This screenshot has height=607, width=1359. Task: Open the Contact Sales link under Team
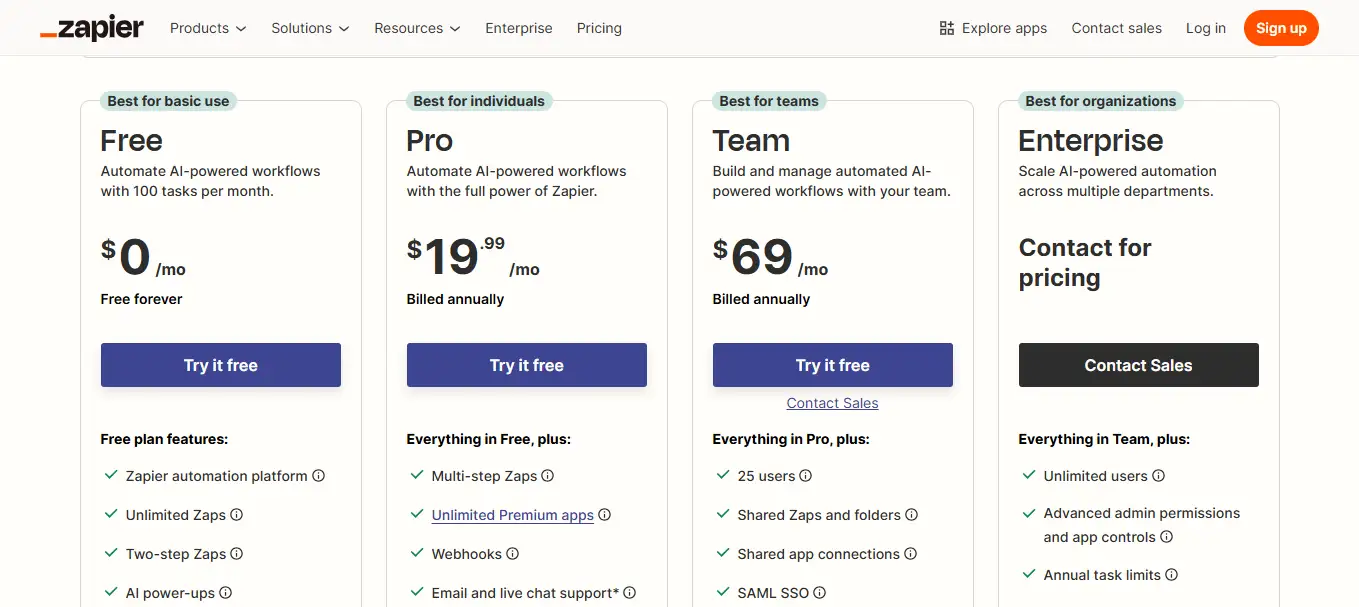[x=832, y=403]
